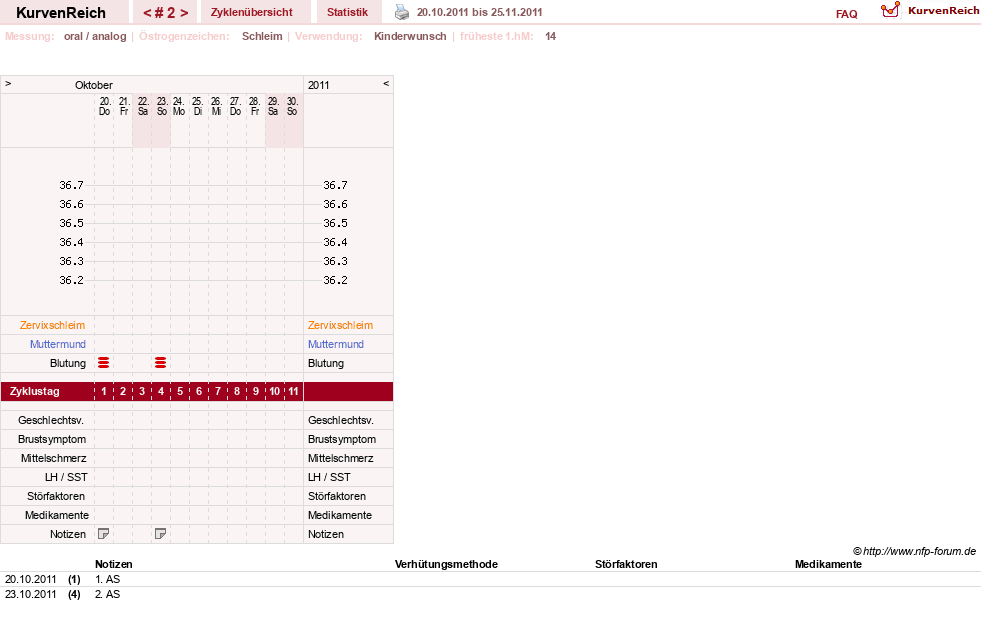Click the printer icon
Viewport: 981px width, 623px height.
[x=402, y=12]
